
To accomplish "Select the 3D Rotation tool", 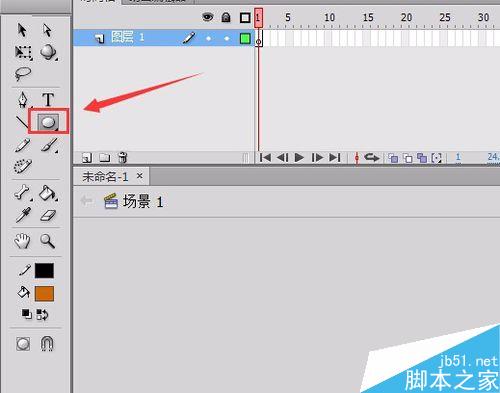I will point(48,52).
